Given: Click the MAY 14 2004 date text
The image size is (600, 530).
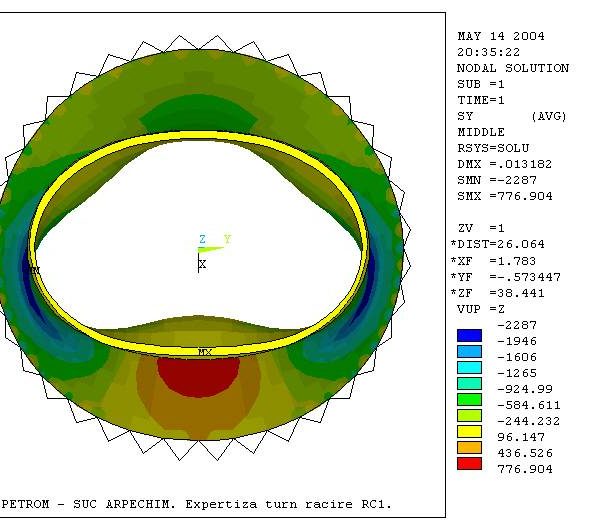Looking at the screenshot, I should point(500,36).
